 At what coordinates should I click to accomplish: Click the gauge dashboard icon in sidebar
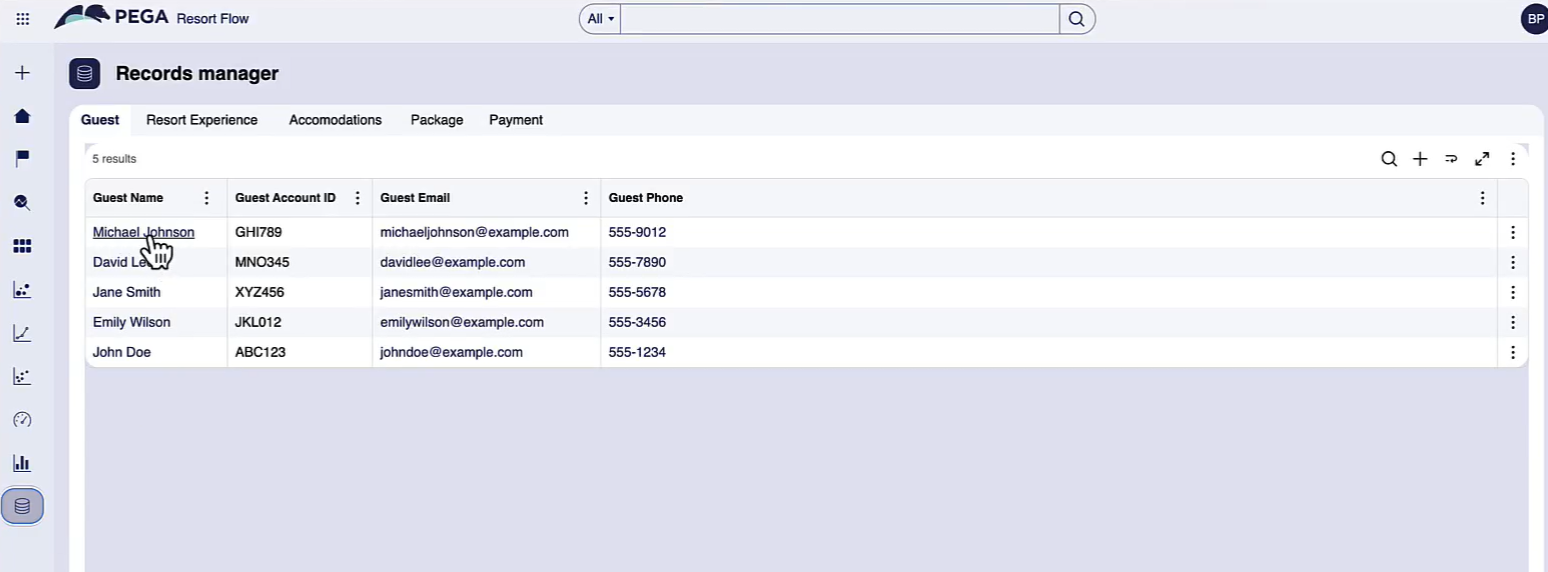(x=22, y=420)
